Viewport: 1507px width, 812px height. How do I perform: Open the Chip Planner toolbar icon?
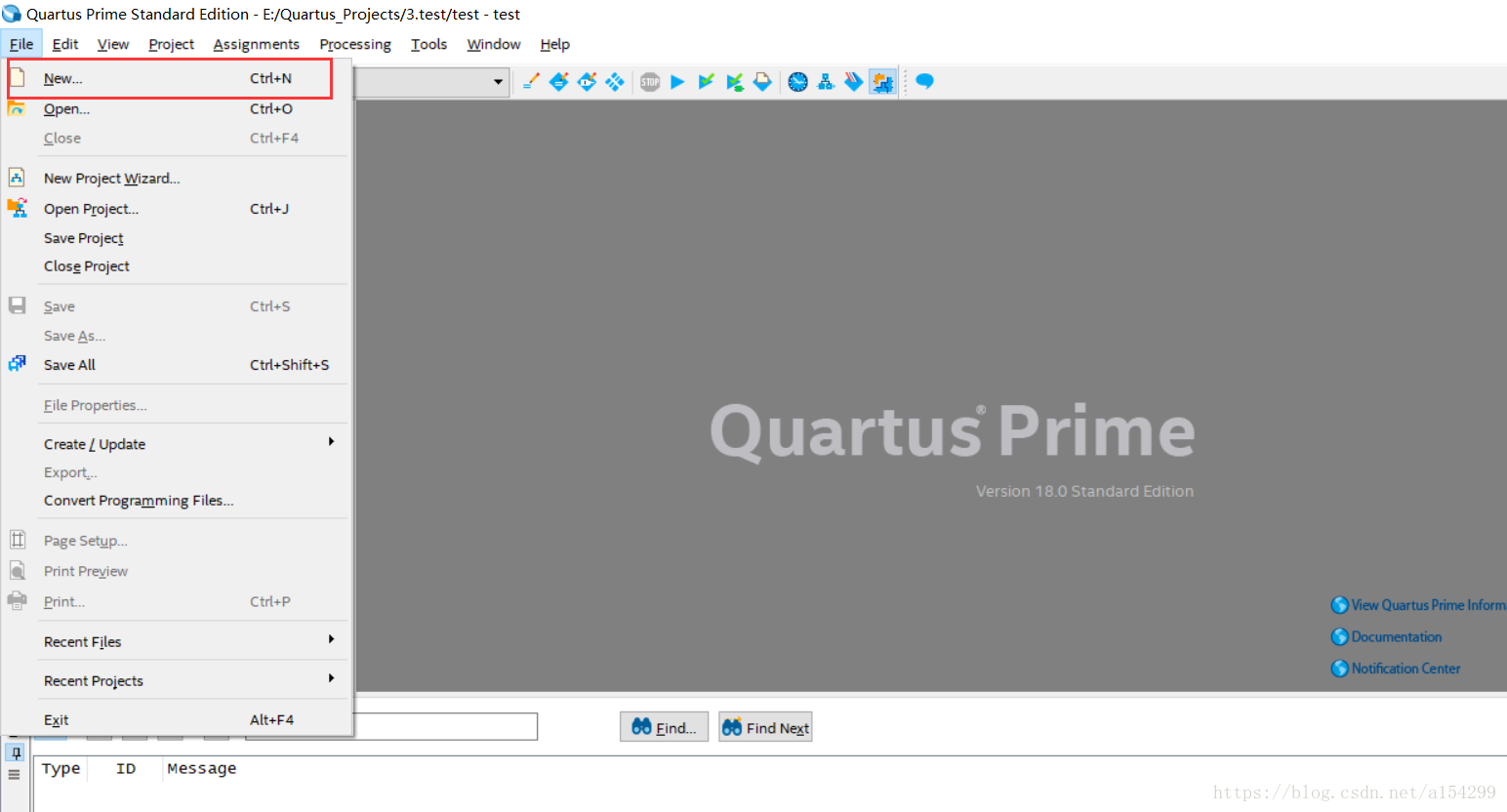click(614, 82)
